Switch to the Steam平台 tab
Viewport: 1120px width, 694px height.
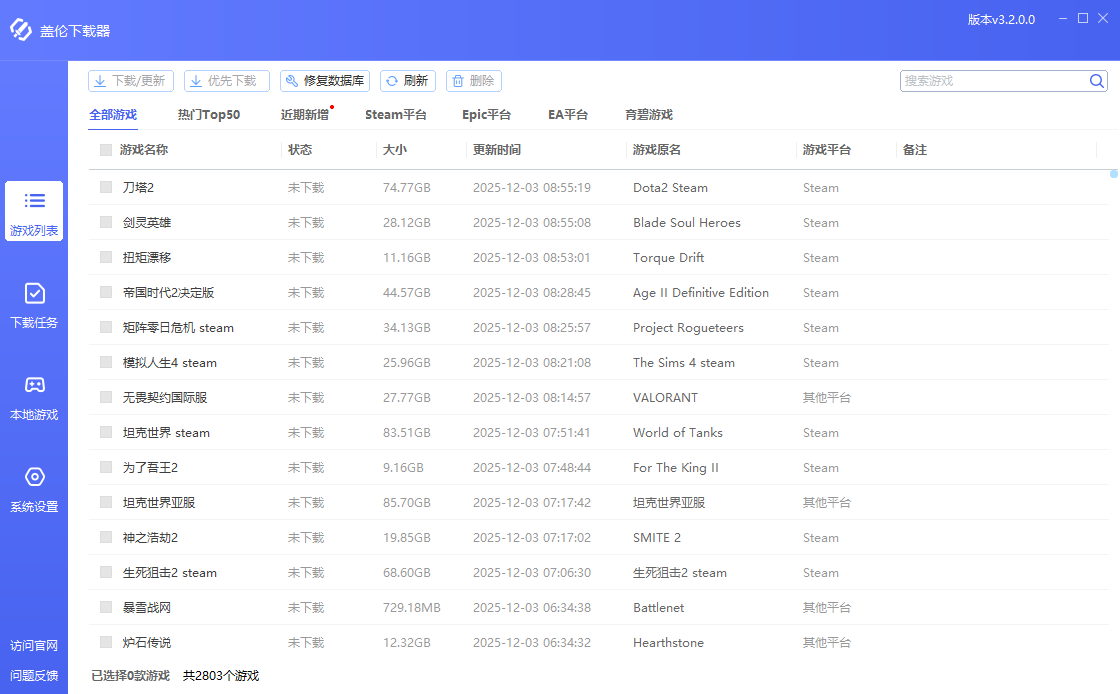pyautogui.click(x=394, y=114)
